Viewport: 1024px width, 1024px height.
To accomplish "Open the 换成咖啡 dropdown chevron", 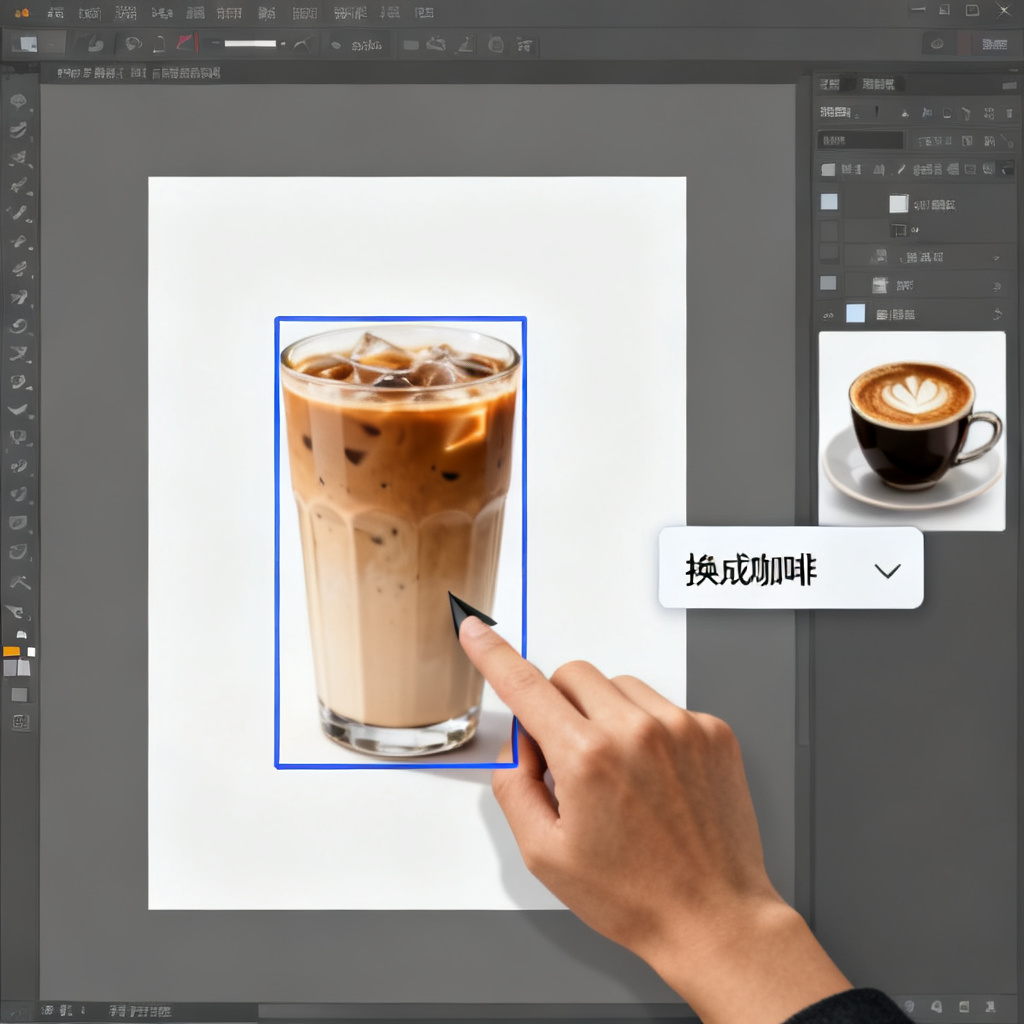I will click(x=887, y=571).
